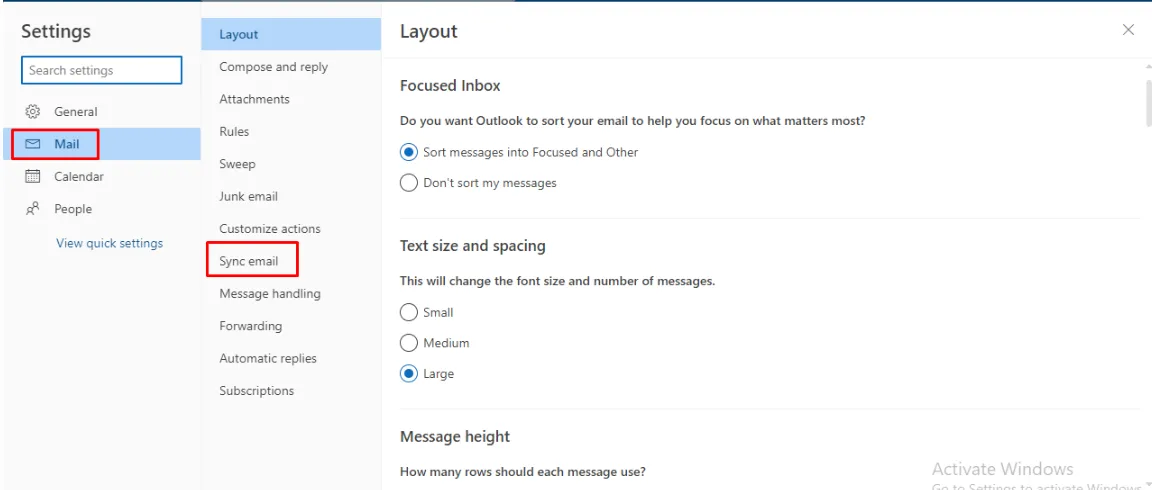Click the View quick settings link
The width and height of the screenshot is (1152, 490).
(109, 243)
